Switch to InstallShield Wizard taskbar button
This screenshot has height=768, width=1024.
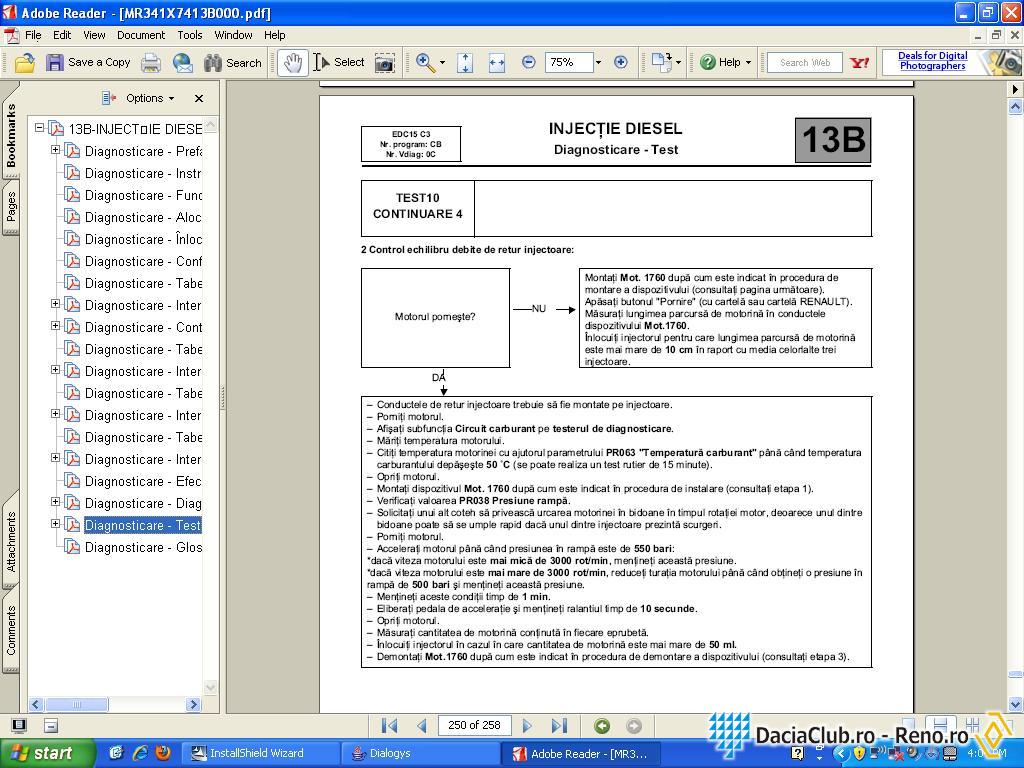pyautogui.click(x=259, y=754)
